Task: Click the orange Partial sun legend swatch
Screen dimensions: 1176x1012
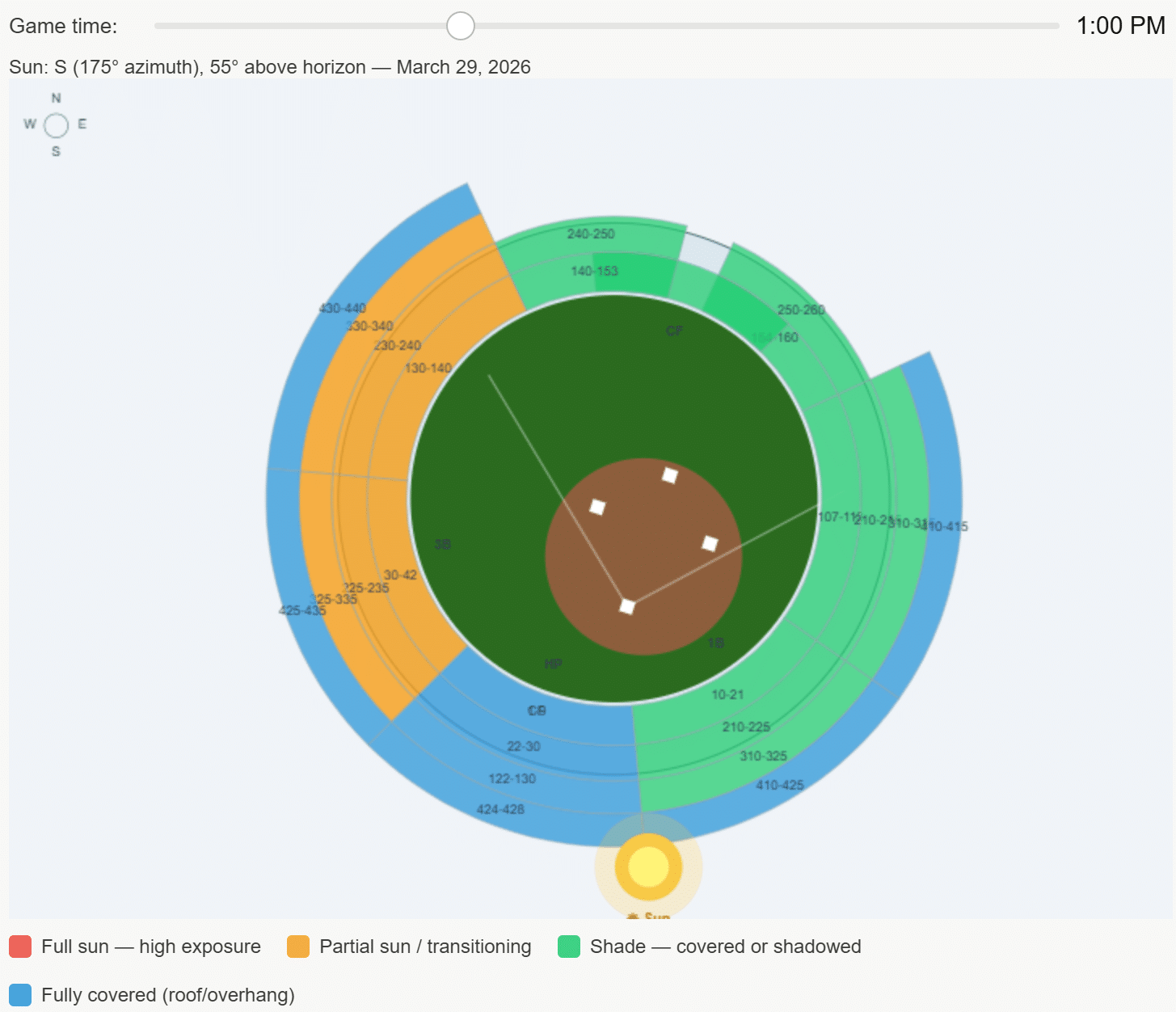Action: point(298,947)
